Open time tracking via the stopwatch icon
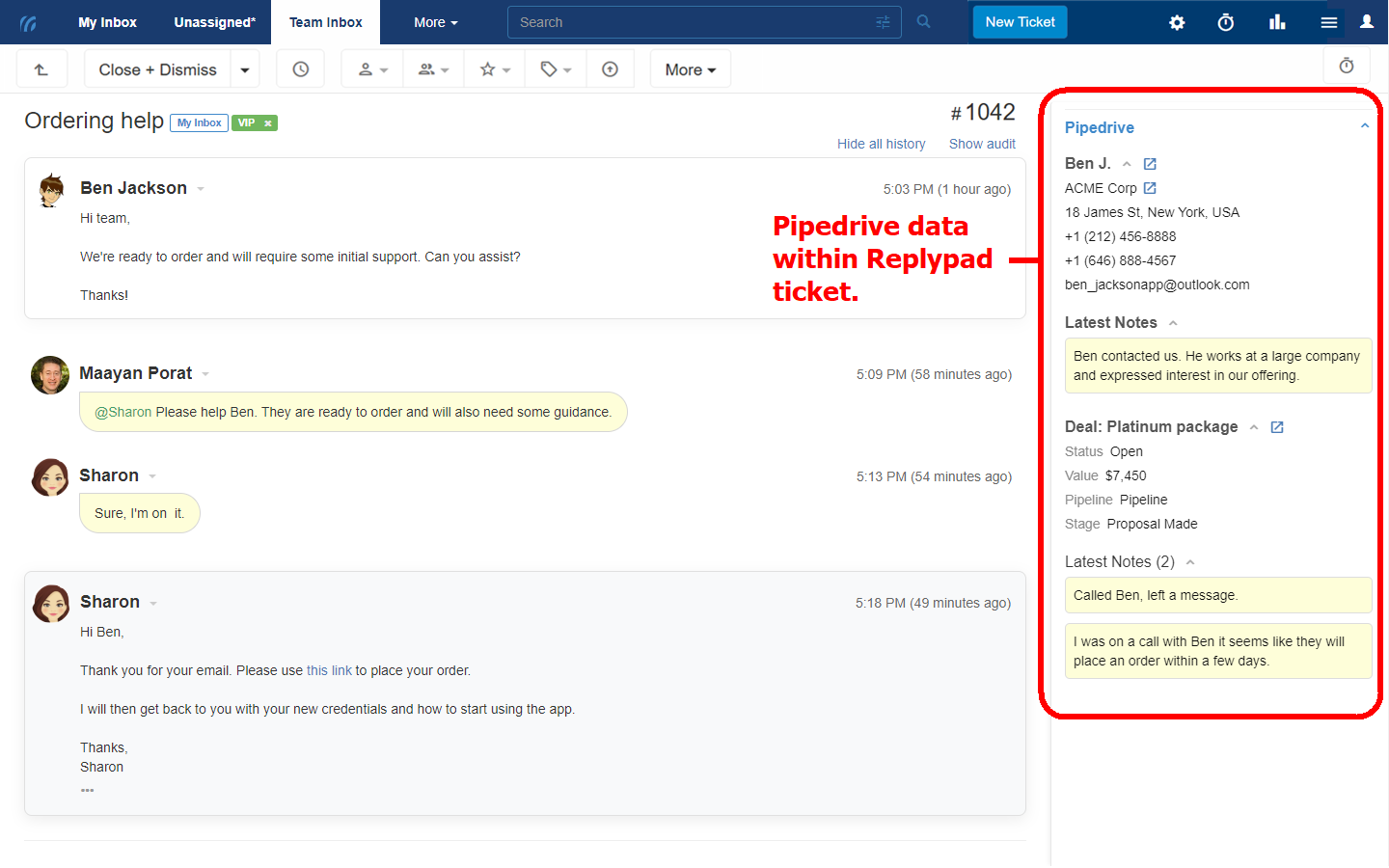The width and height of the screenshot is (1389, 868). coord(1225,21)
